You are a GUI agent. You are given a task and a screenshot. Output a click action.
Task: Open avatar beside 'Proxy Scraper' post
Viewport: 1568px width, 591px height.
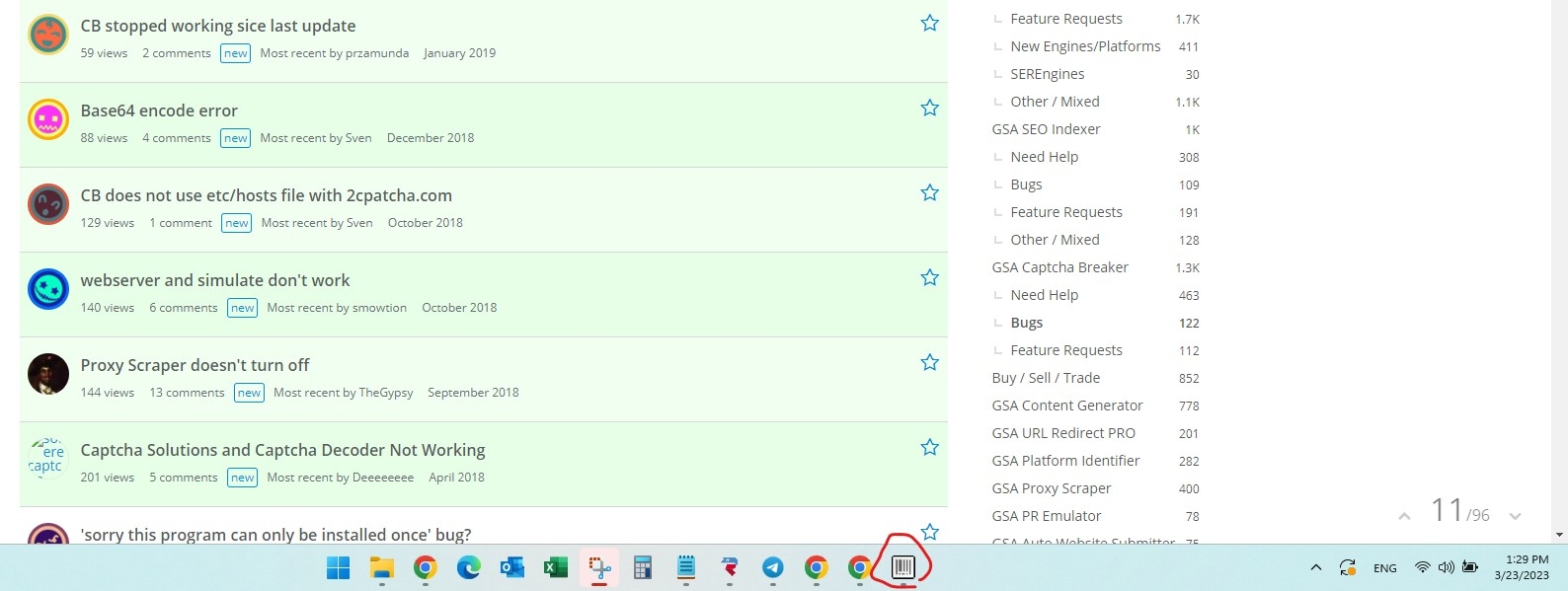pos(48,374)
